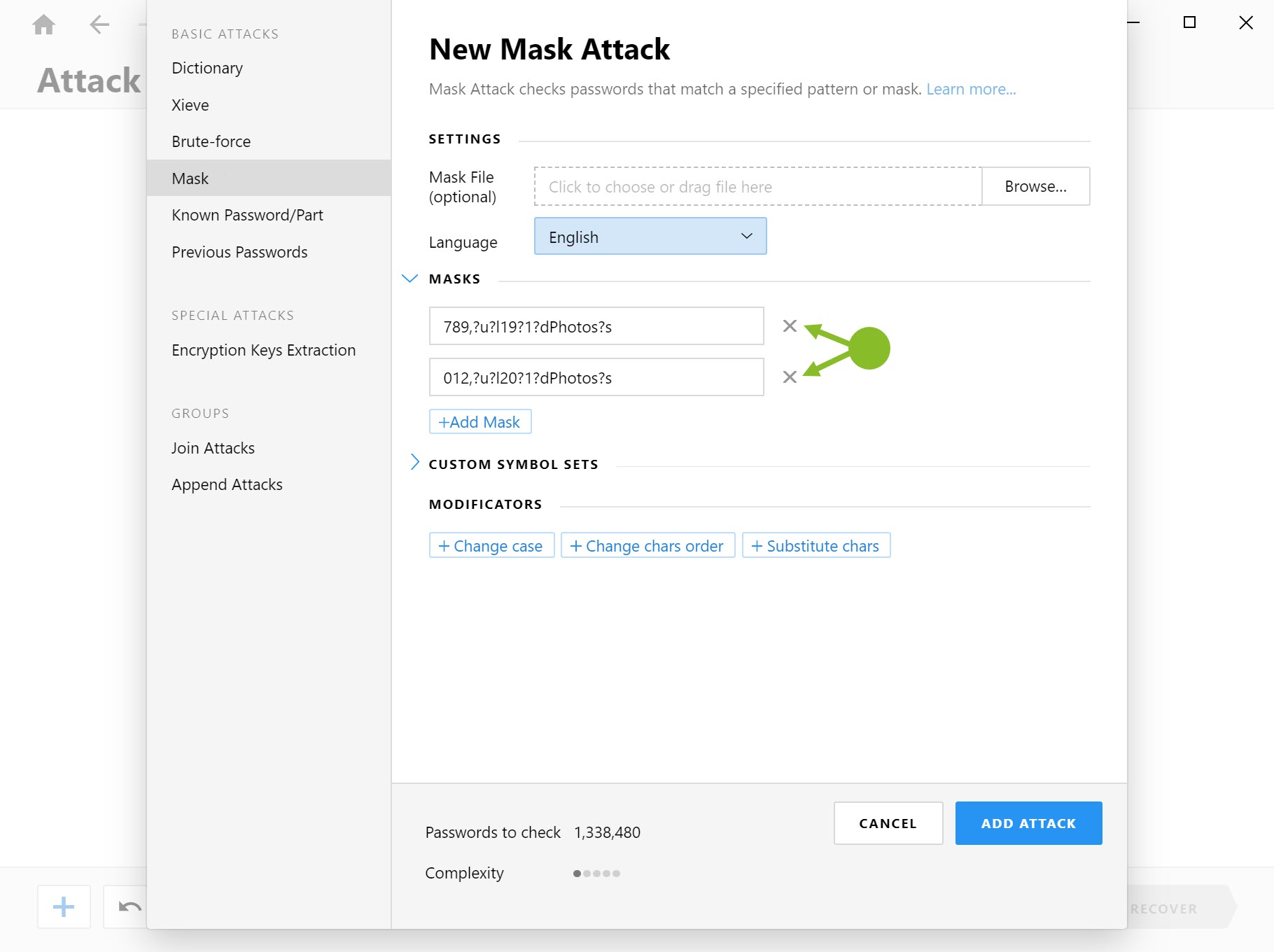
Task: Switch to the Xieve attack
Action: click(x=190, y=104)
